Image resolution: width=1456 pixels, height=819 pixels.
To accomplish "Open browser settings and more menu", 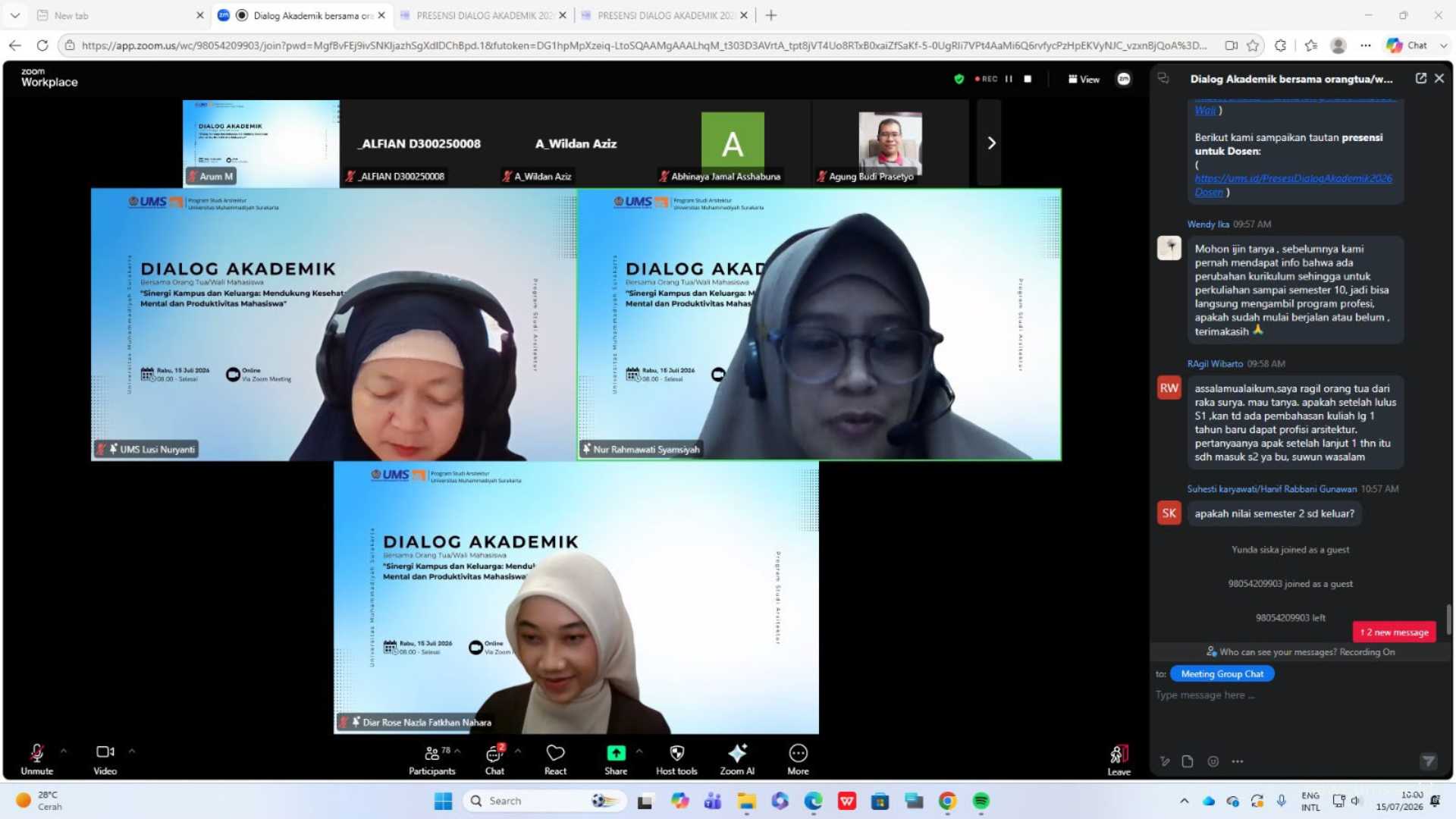I will [1366, 45].
